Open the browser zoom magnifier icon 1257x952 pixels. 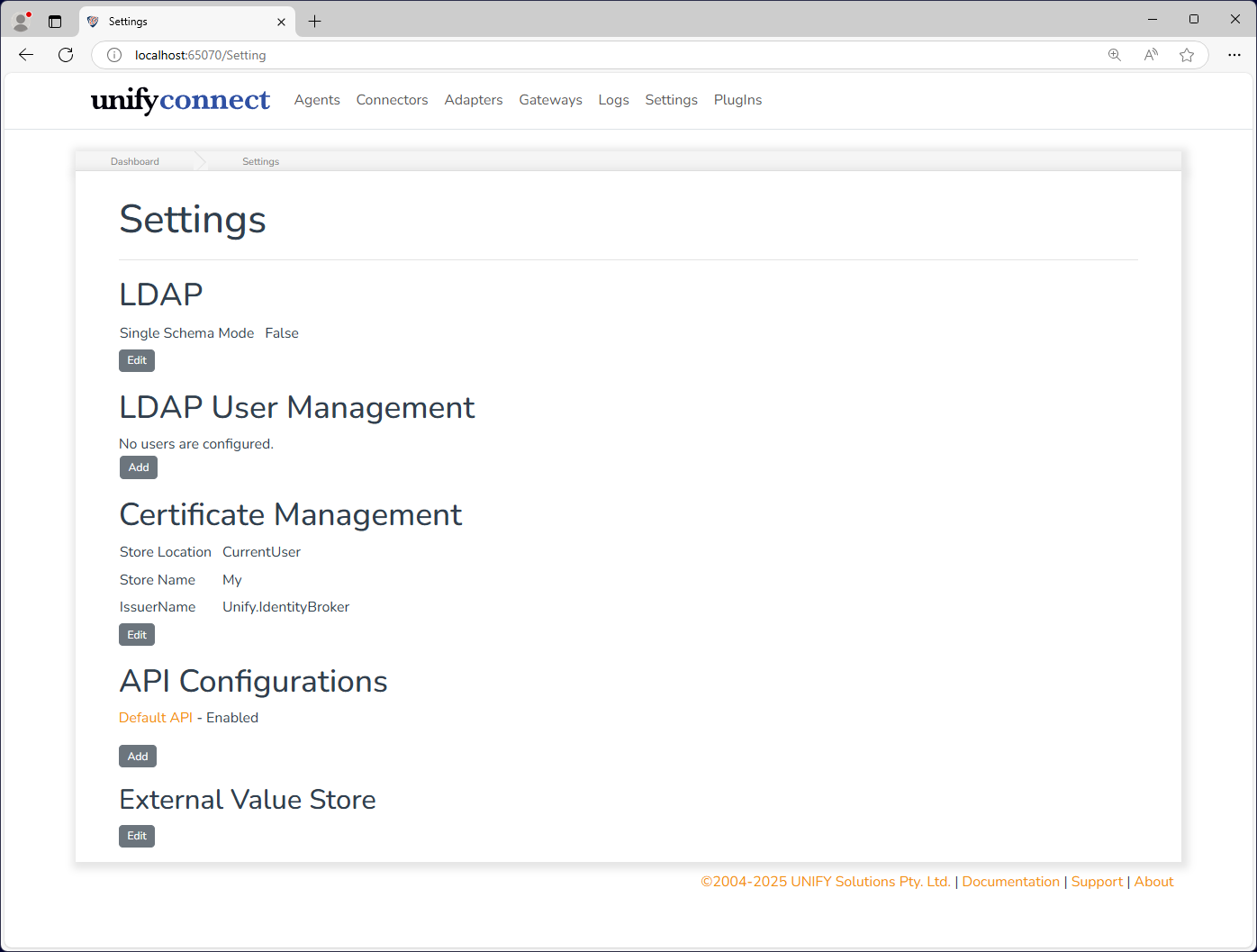(1115, 55)
